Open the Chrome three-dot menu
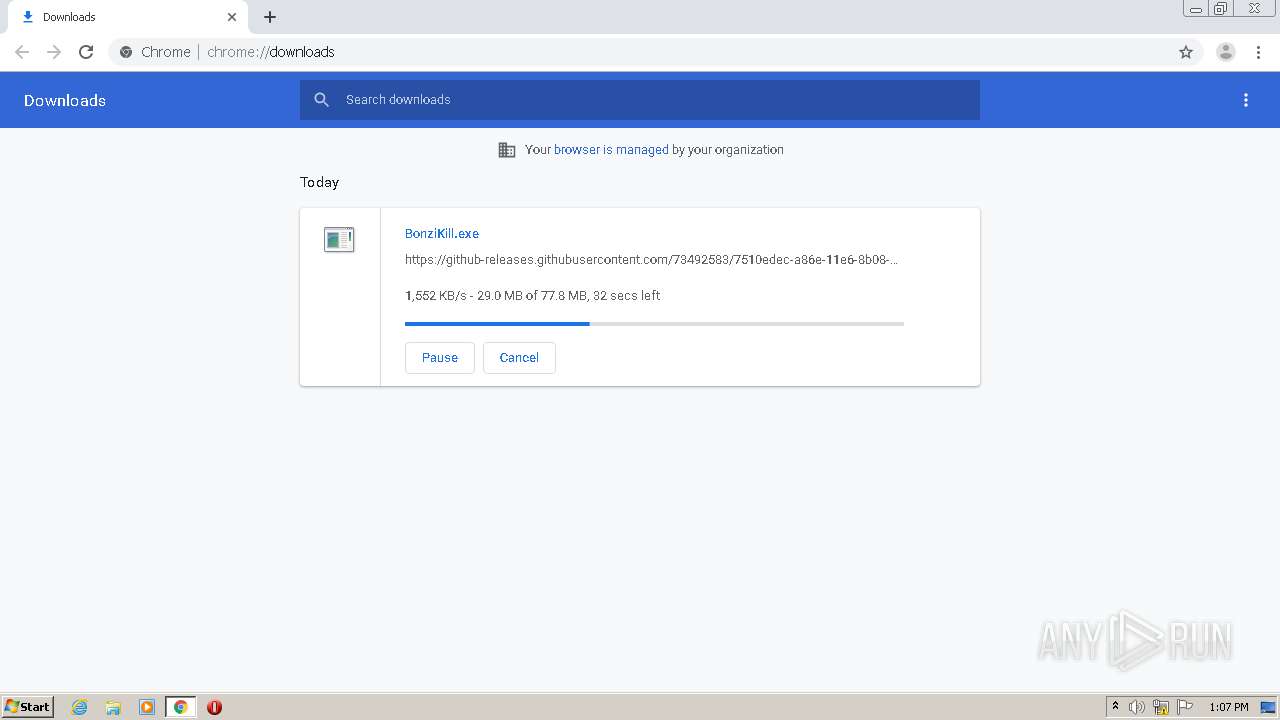1280x720 pixels. (x=1258, y=52)
